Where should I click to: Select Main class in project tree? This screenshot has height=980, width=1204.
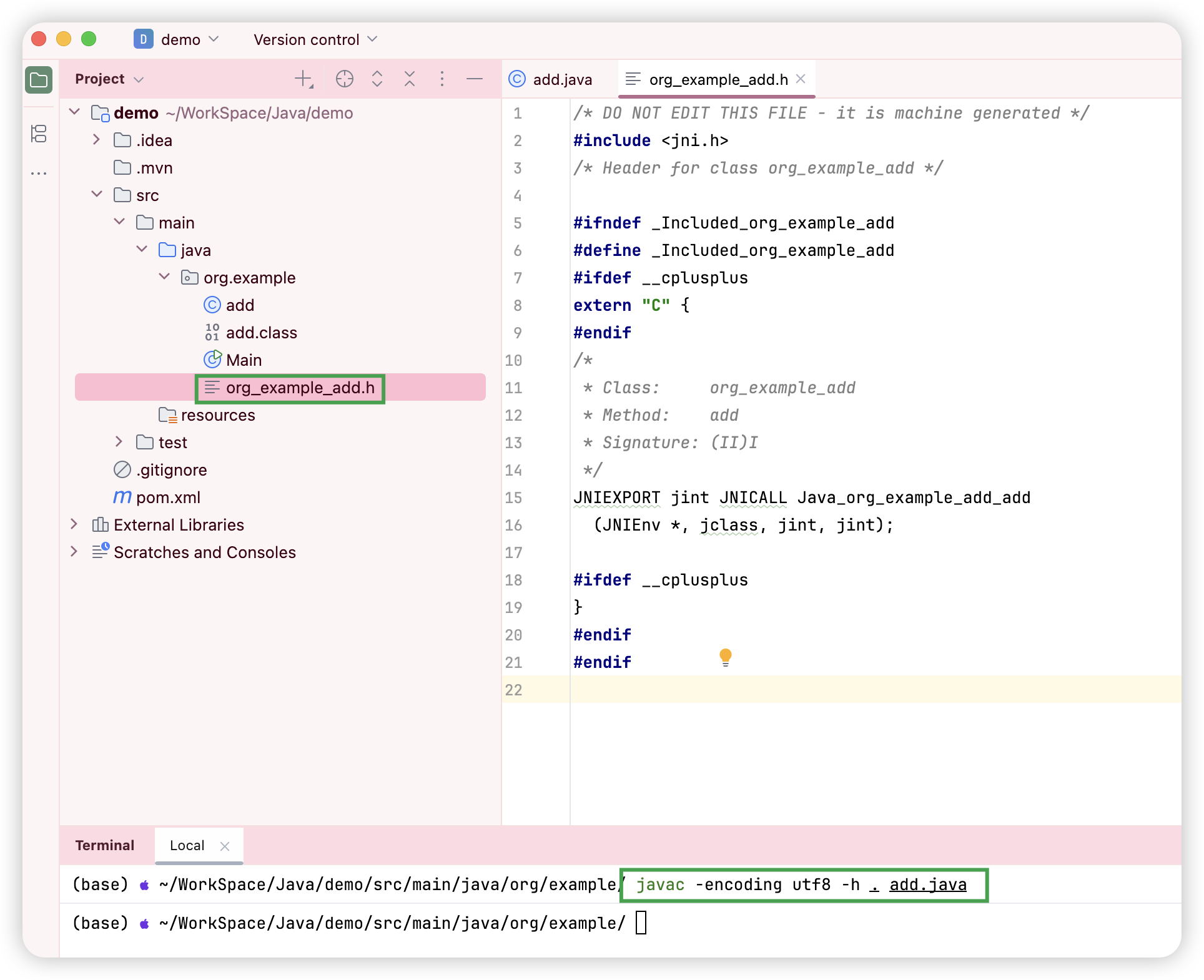point(244,360)
